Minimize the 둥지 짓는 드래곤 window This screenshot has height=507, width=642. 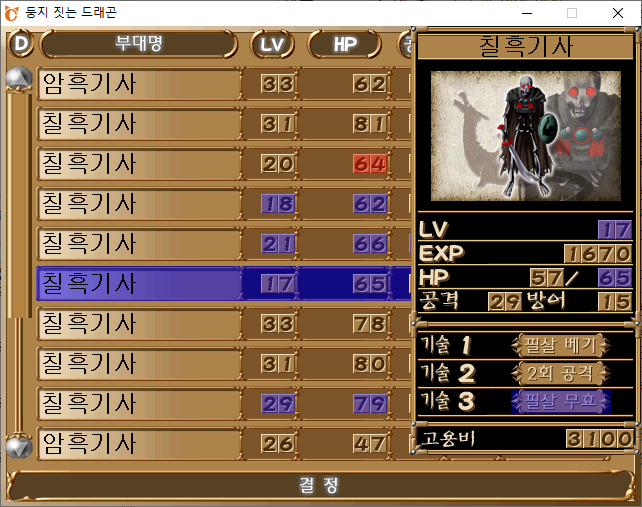pyautogui.click(x=527, y=13)
